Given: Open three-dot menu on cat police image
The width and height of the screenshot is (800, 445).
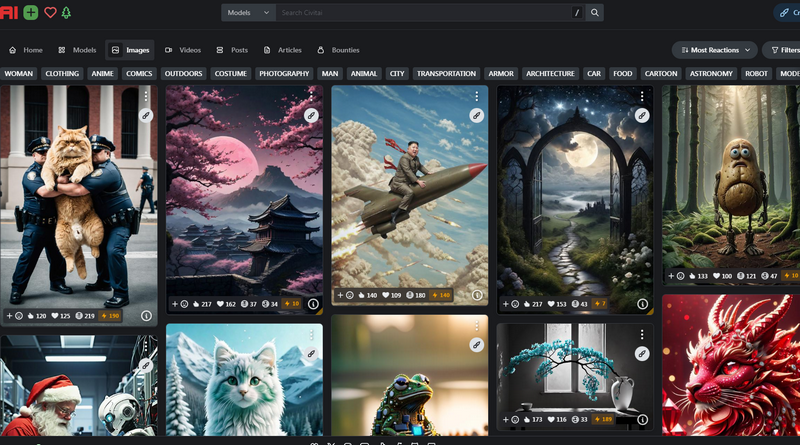Looking at the screenshot, I should pos(146,96).
